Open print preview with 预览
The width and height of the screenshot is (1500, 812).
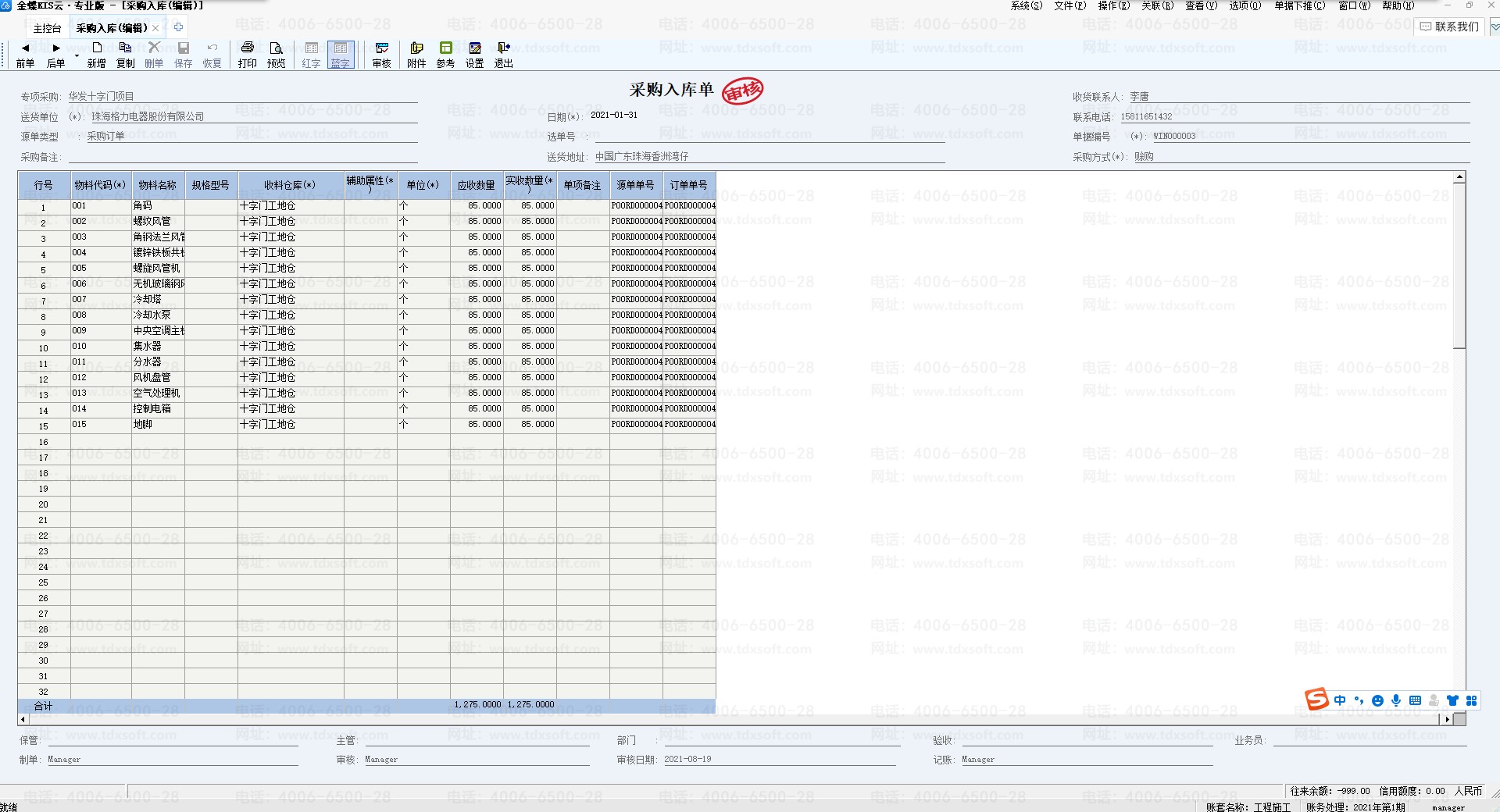pyautogui.click(x=276, y=55)
